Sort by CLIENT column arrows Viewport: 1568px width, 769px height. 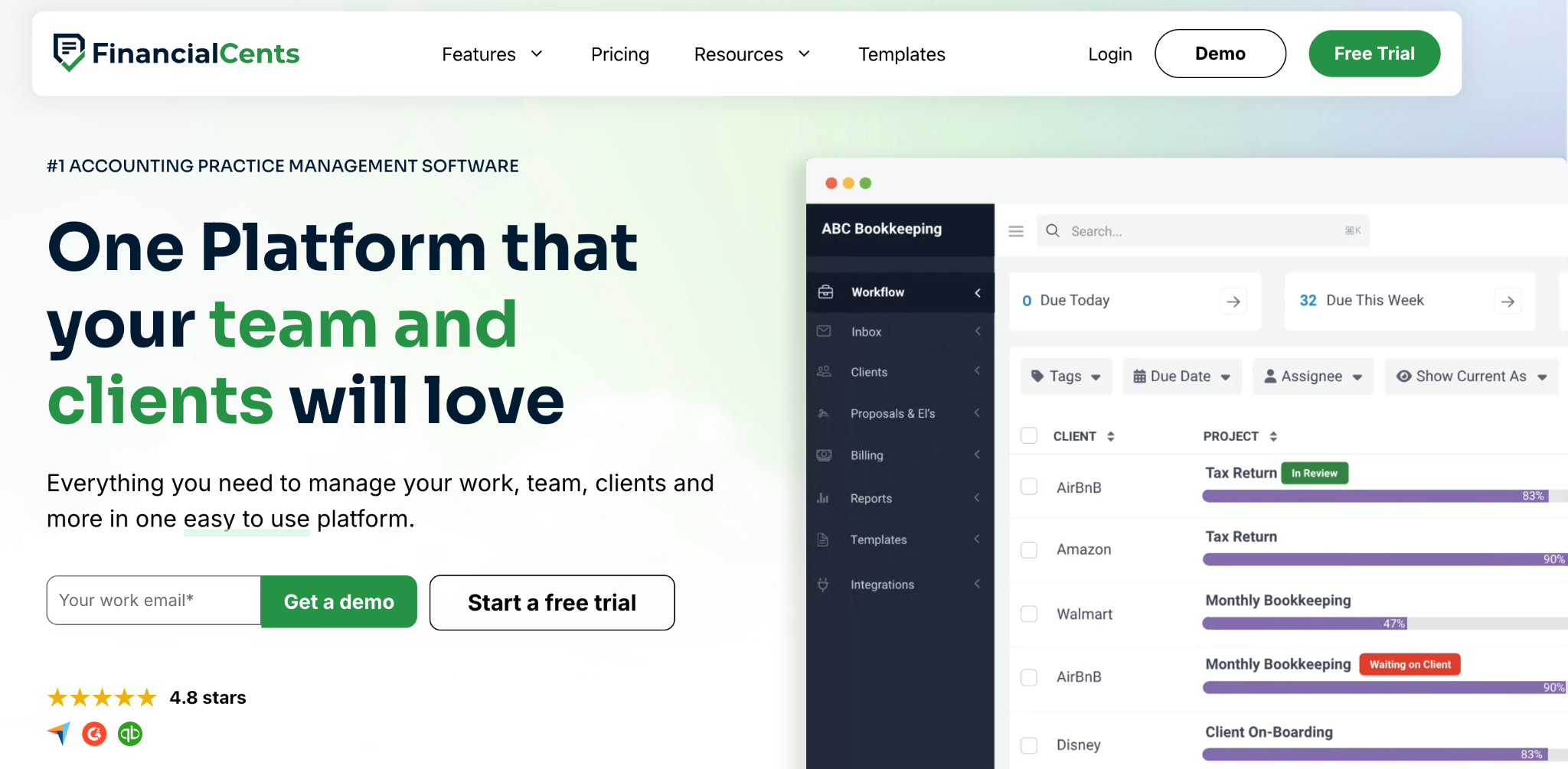(1110, 436)
